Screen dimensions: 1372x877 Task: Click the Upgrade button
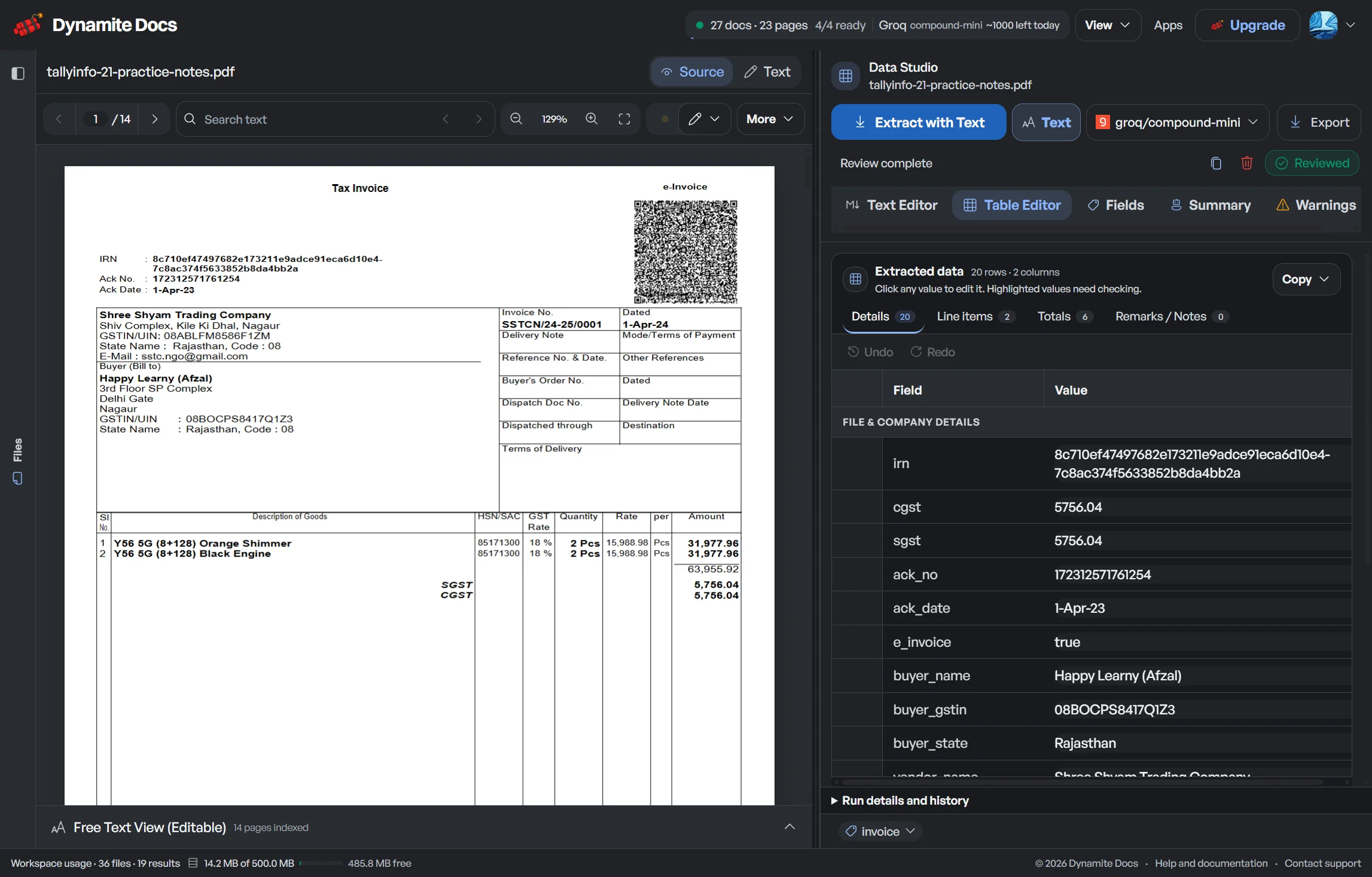[x=1248, y=25]
